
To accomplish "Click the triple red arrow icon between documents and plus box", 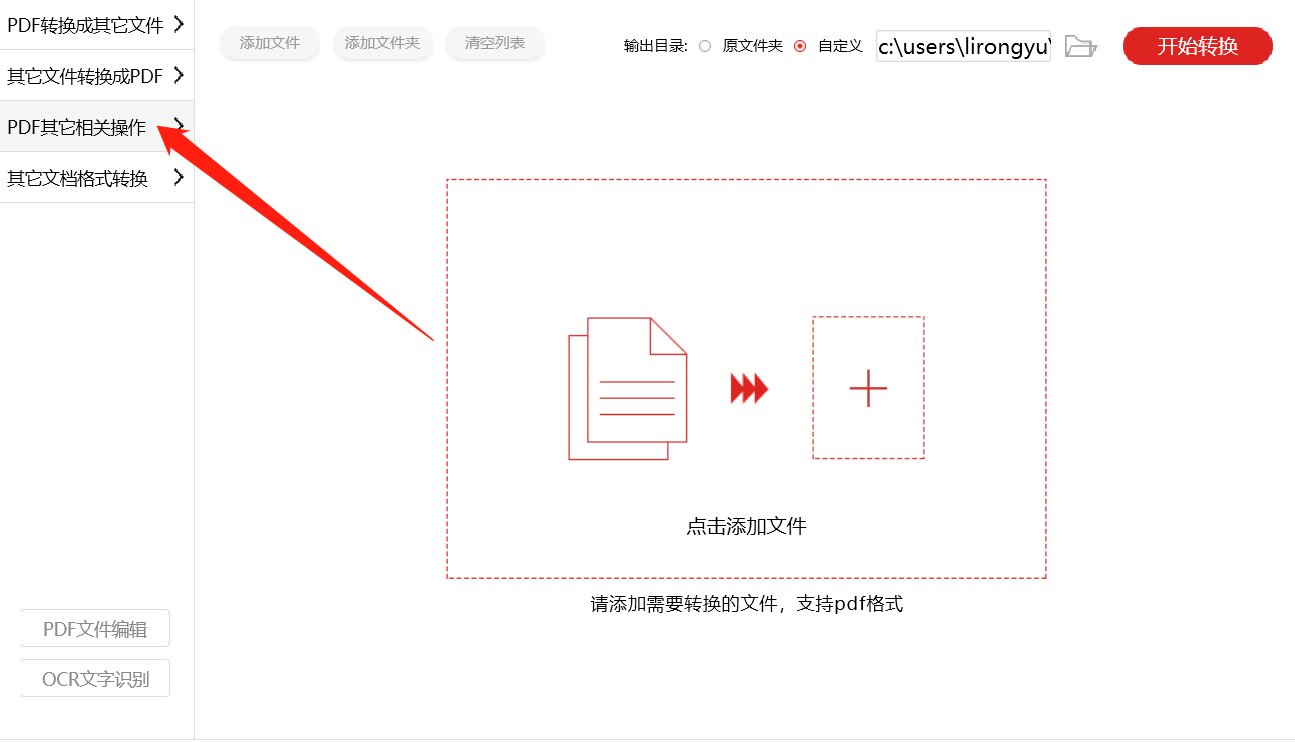I will coord(748,388).
